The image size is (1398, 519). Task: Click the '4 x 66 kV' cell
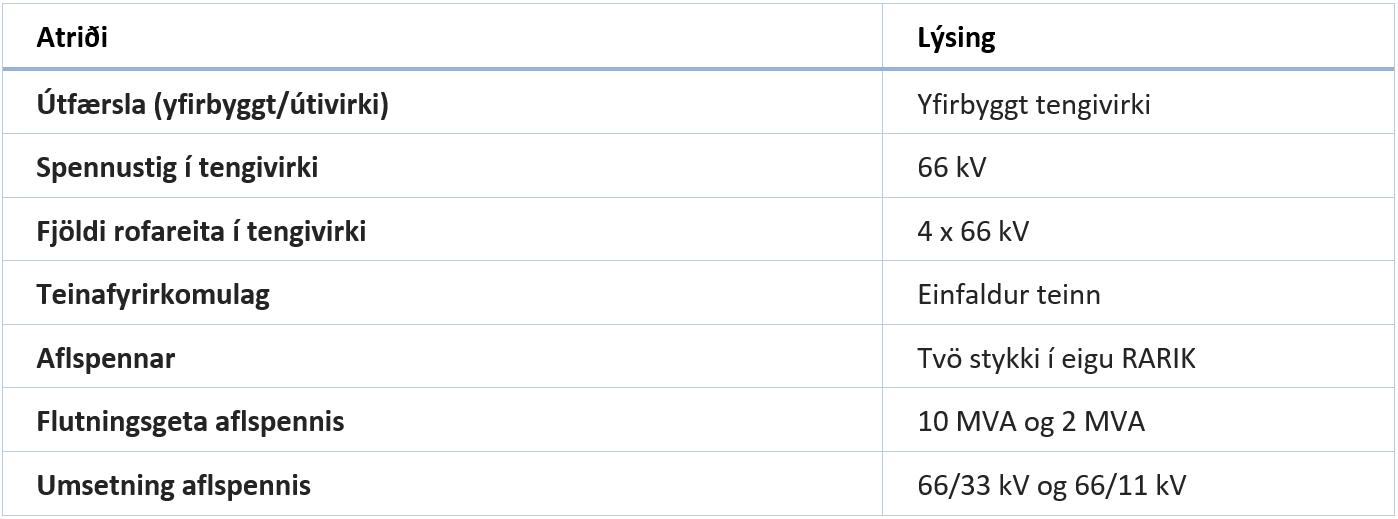click(972, 231)
